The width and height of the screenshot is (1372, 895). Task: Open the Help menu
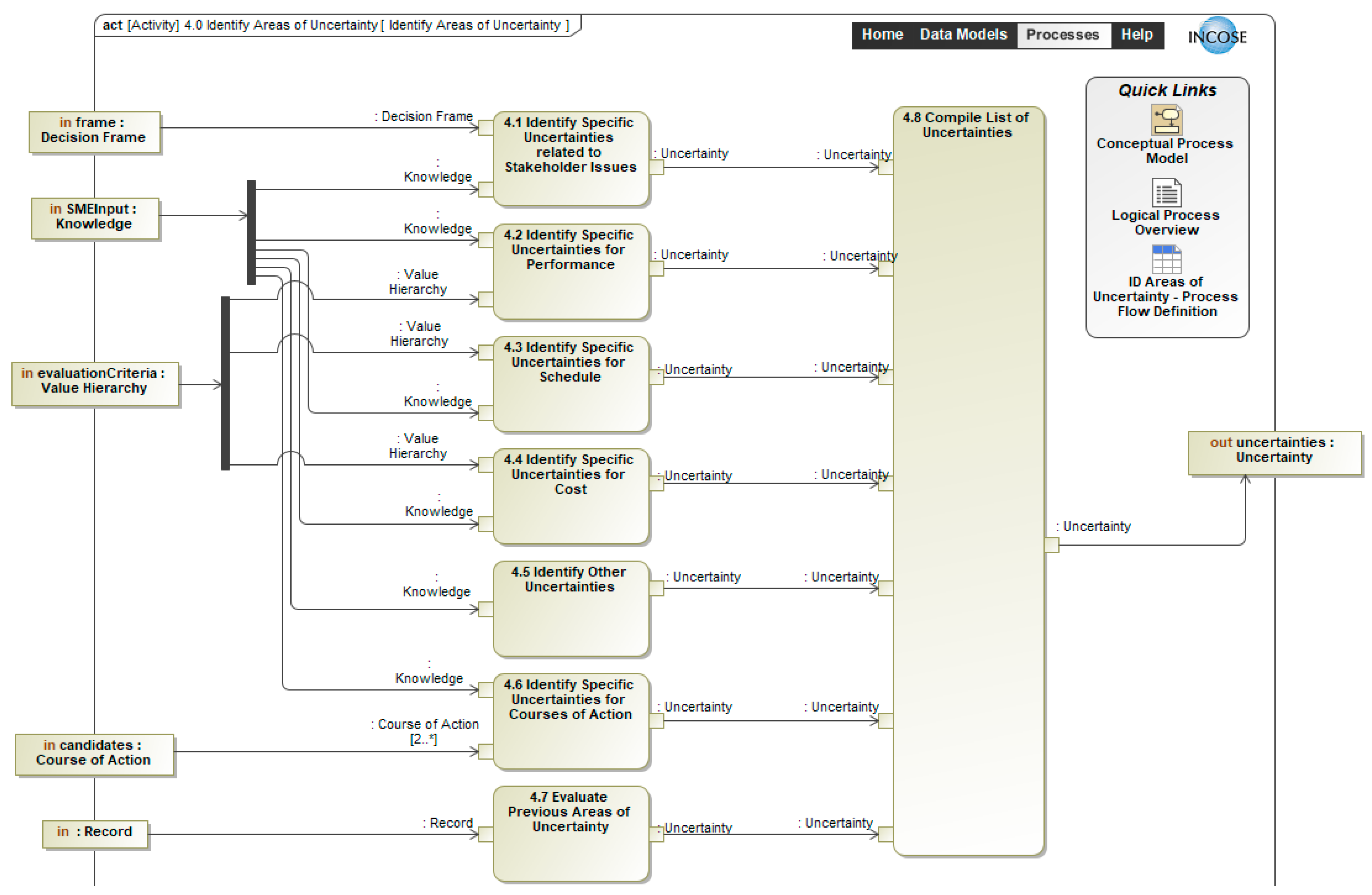1136,35
